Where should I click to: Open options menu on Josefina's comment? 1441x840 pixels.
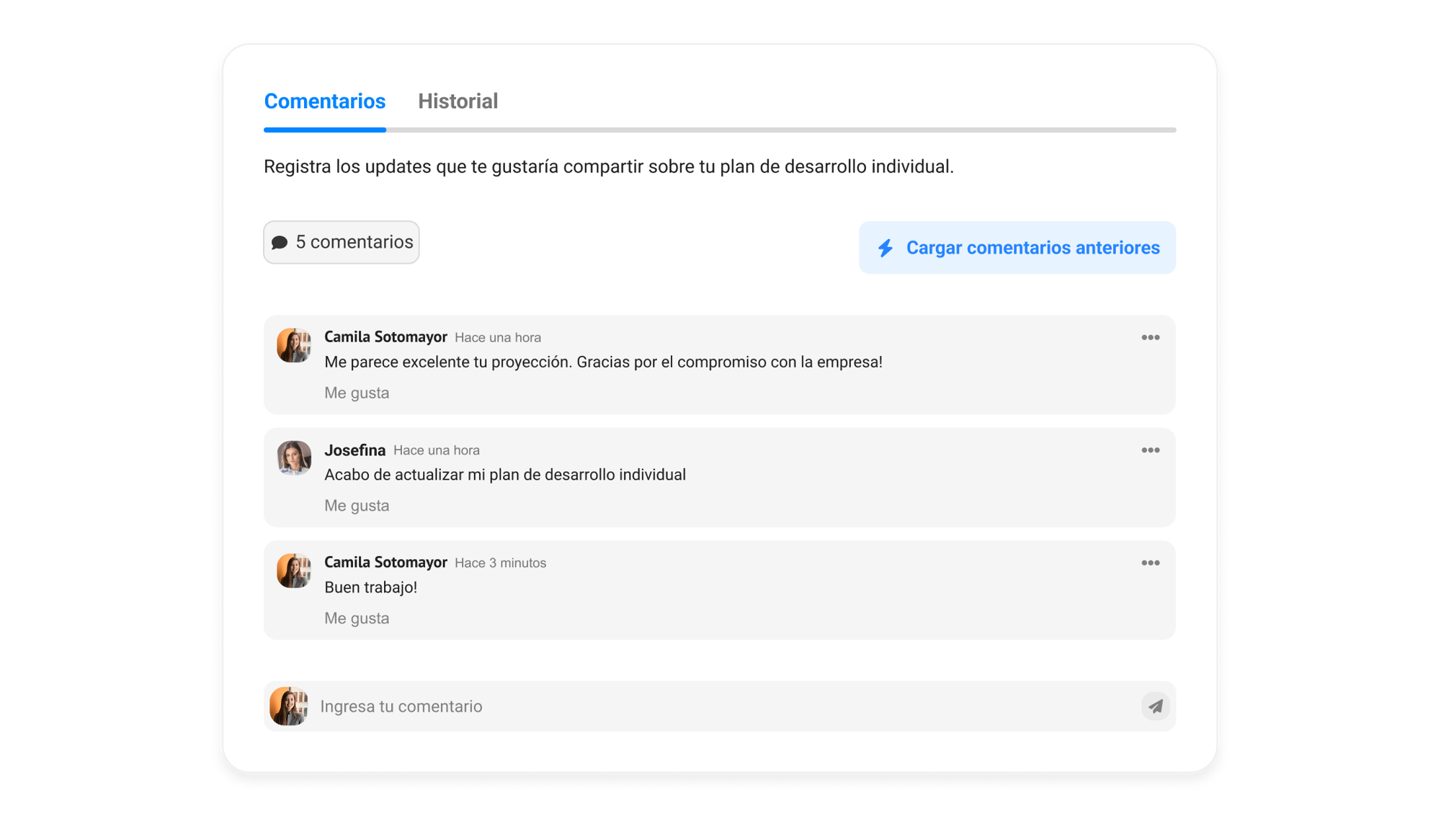tap(1150, 450)
